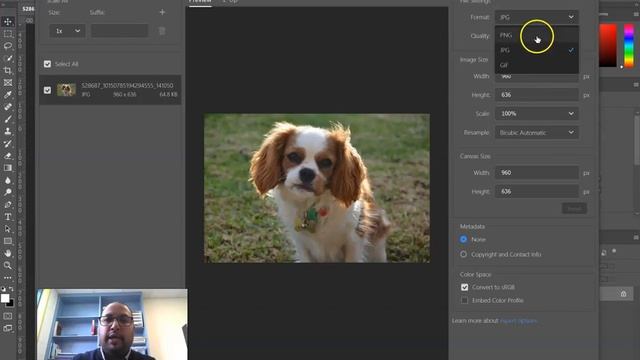Uncheck the 960 x 636 JPG file row
This screenshot has height=360, width=640.
click(x=47, y=90)
